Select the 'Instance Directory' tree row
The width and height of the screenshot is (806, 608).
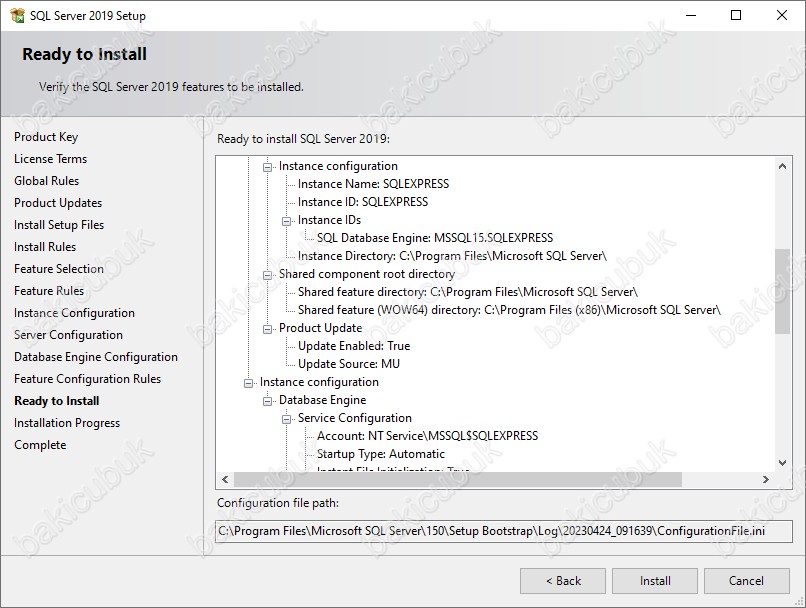(452, 256)
